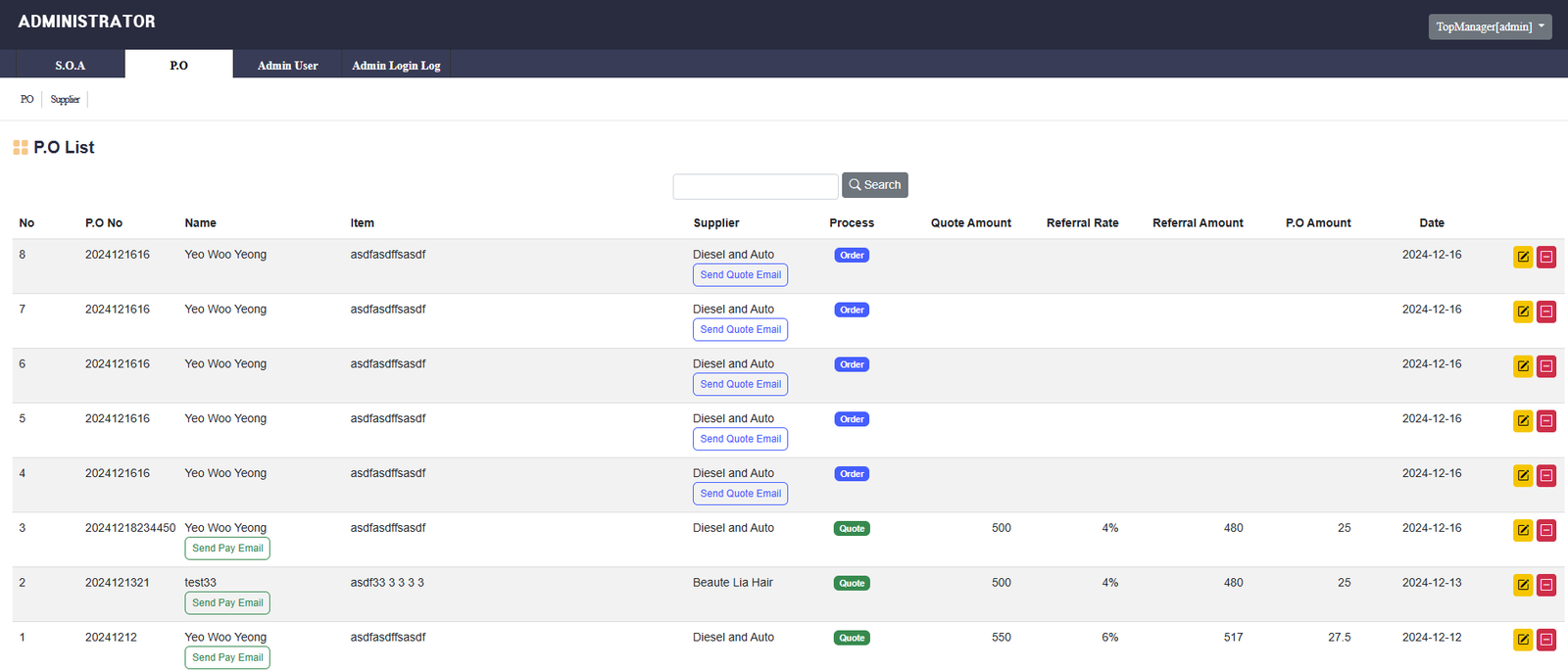The height and width of the screenshot is (670, 1568).
Task: Open the Admin User tab
Action: [x=287, y=66]
